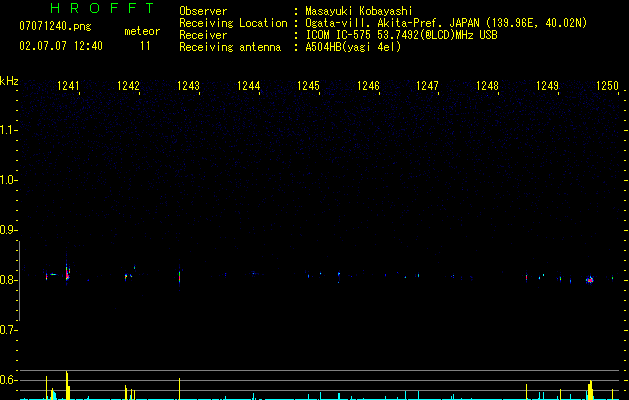This screenshot has height=400, width=629.
Task: Click the kHz axis unit label
Action: click(x=9, y=81)
